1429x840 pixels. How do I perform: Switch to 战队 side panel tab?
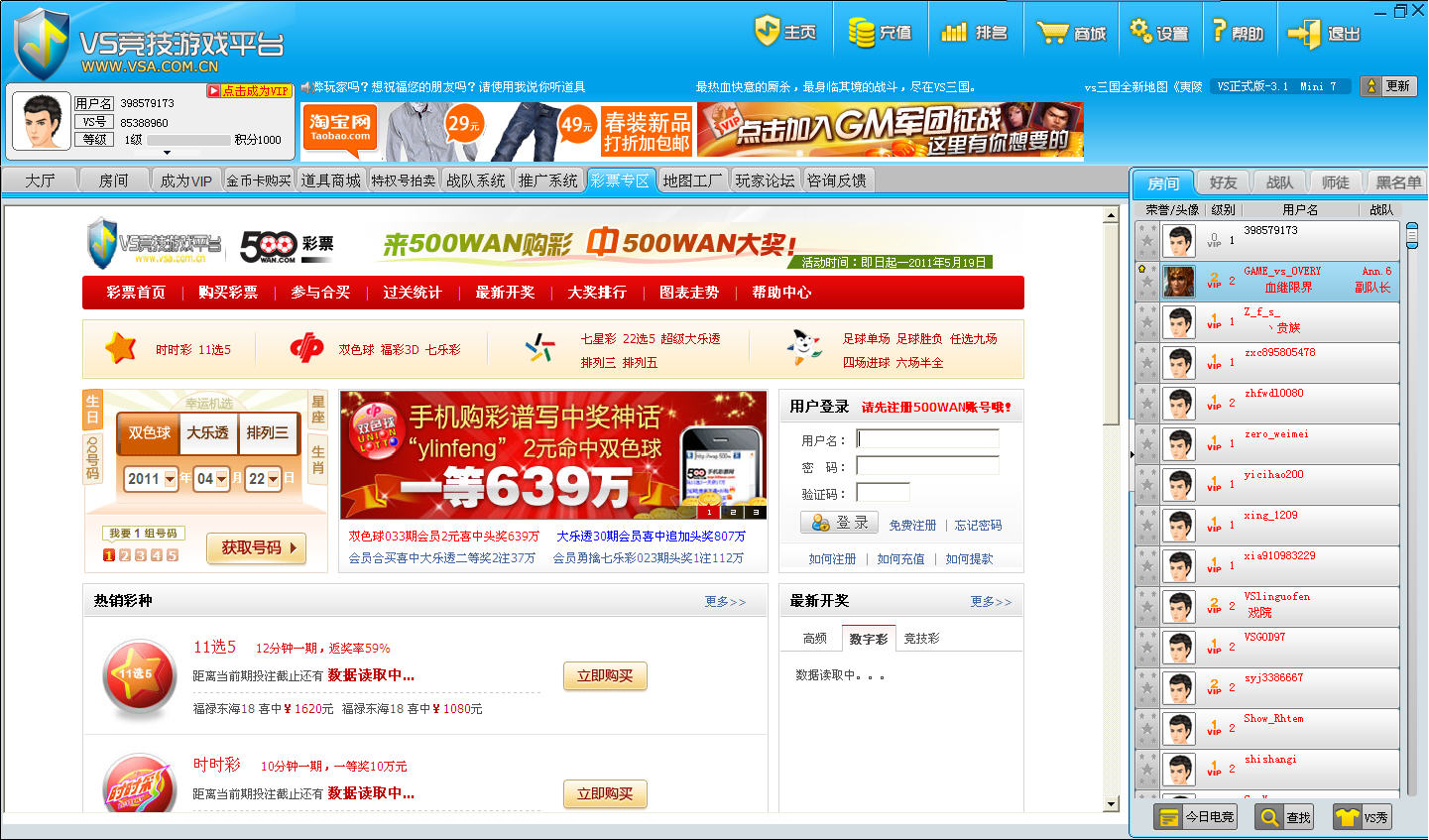tap(1280, 182)
